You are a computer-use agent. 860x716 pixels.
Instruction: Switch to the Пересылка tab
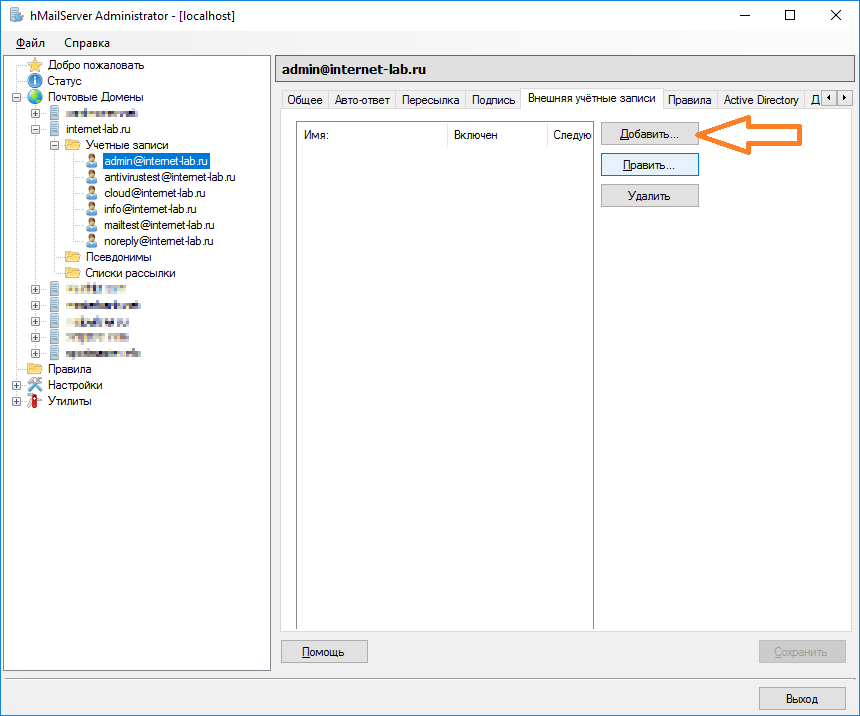(x=431, y=100)
